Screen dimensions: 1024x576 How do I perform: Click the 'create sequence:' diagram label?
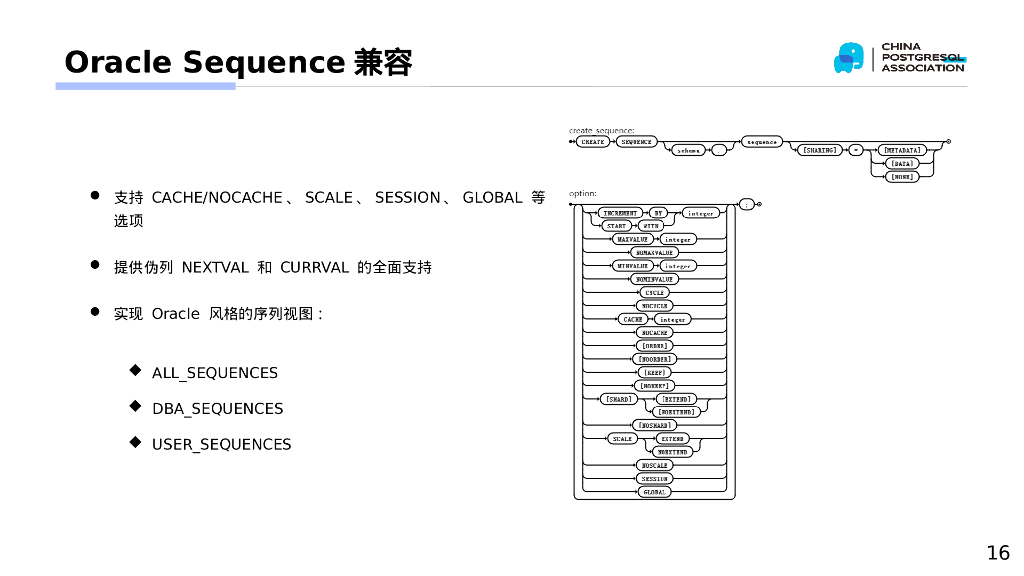pyautogui.click(x=601, y=131)
